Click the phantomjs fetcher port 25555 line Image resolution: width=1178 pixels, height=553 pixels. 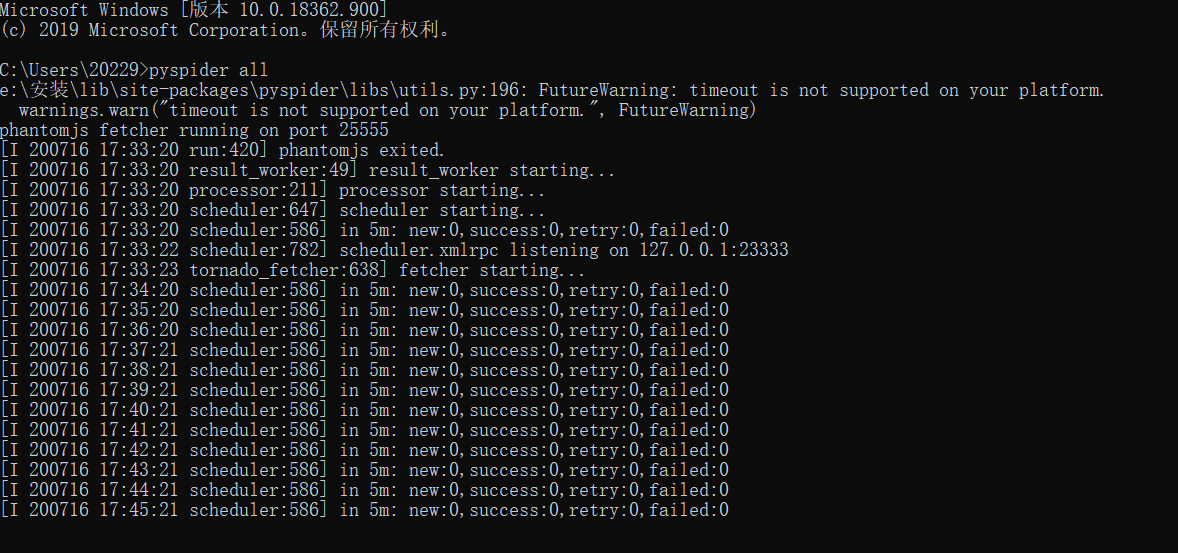click(194, 130)
